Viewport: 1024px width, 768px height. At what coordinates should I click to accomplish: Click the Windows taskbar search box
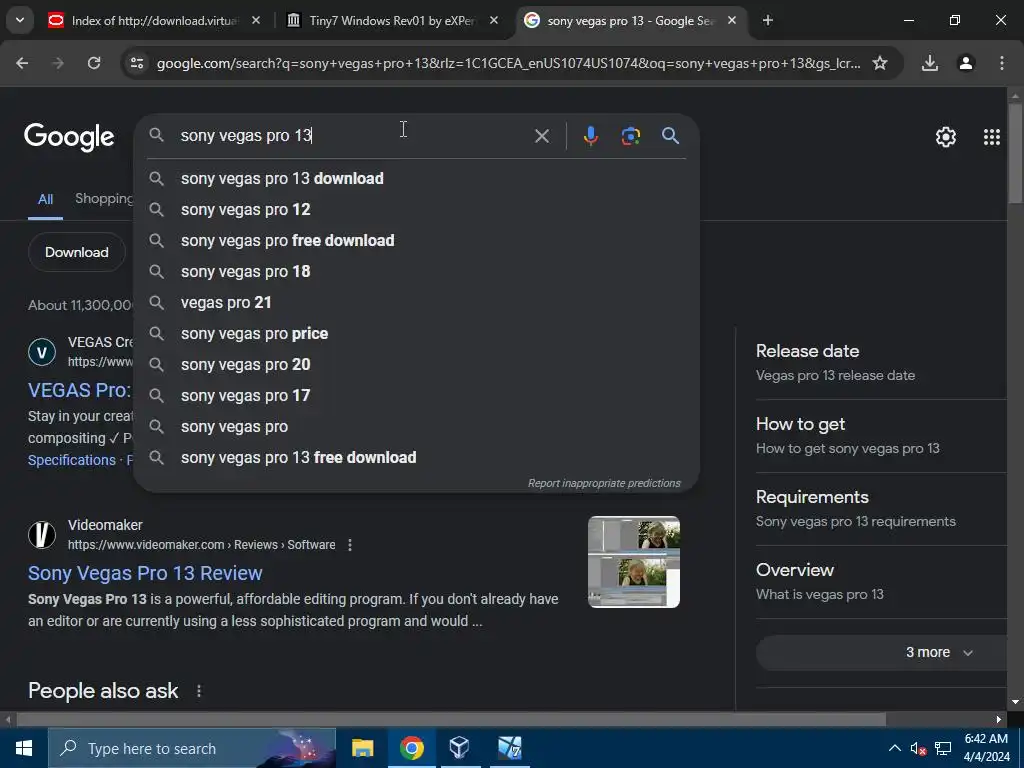click(x=191, y=748)
